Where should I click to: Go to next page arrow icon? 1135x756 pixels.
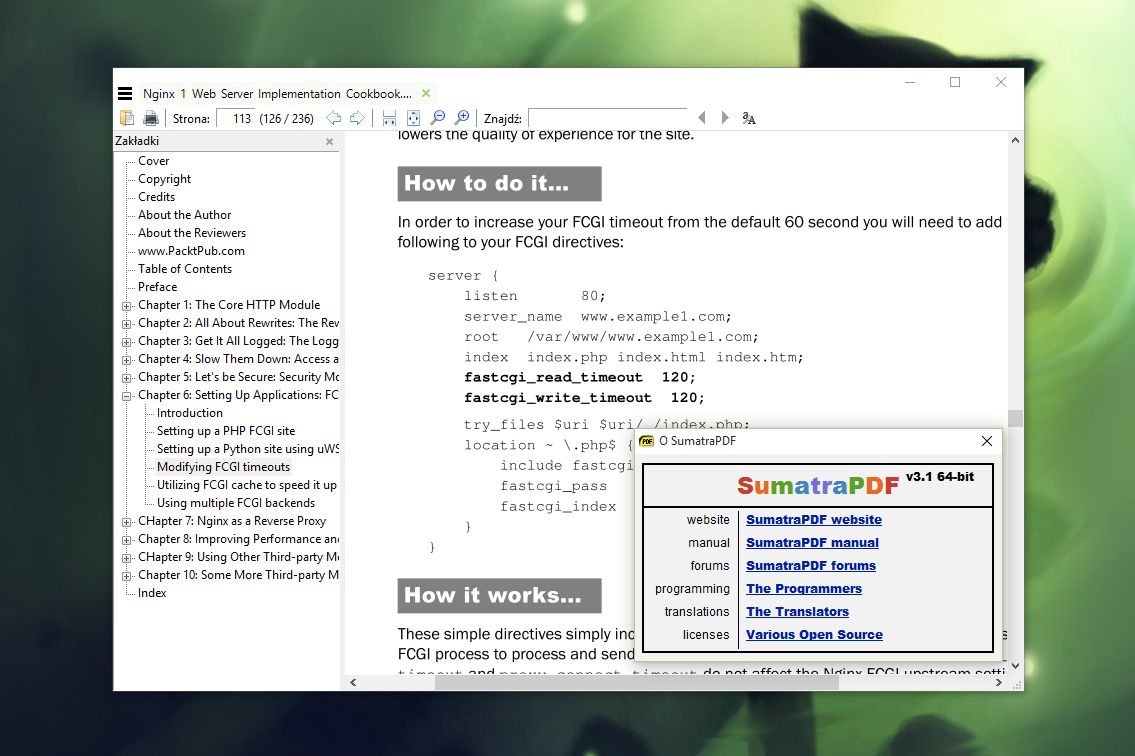pos(357,118)
